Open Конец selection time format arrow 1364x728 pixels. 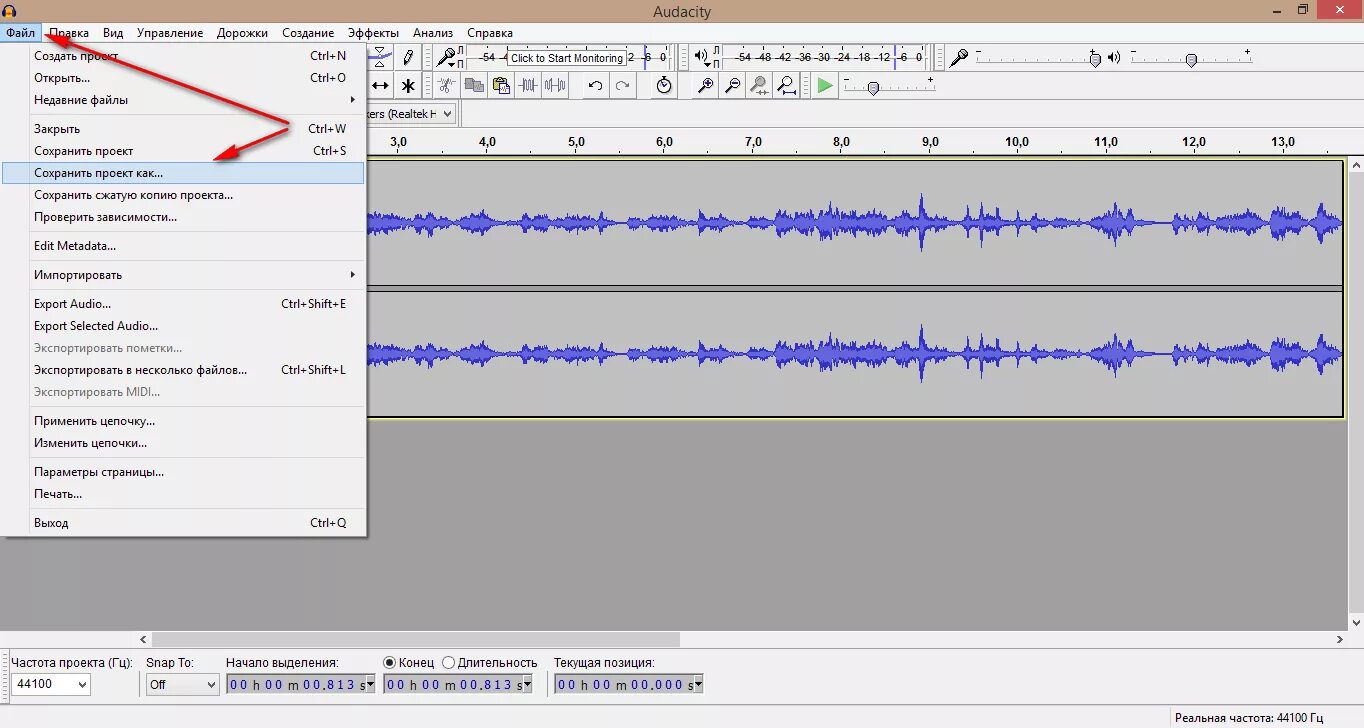pyautogui.click(x=529, y=685)
